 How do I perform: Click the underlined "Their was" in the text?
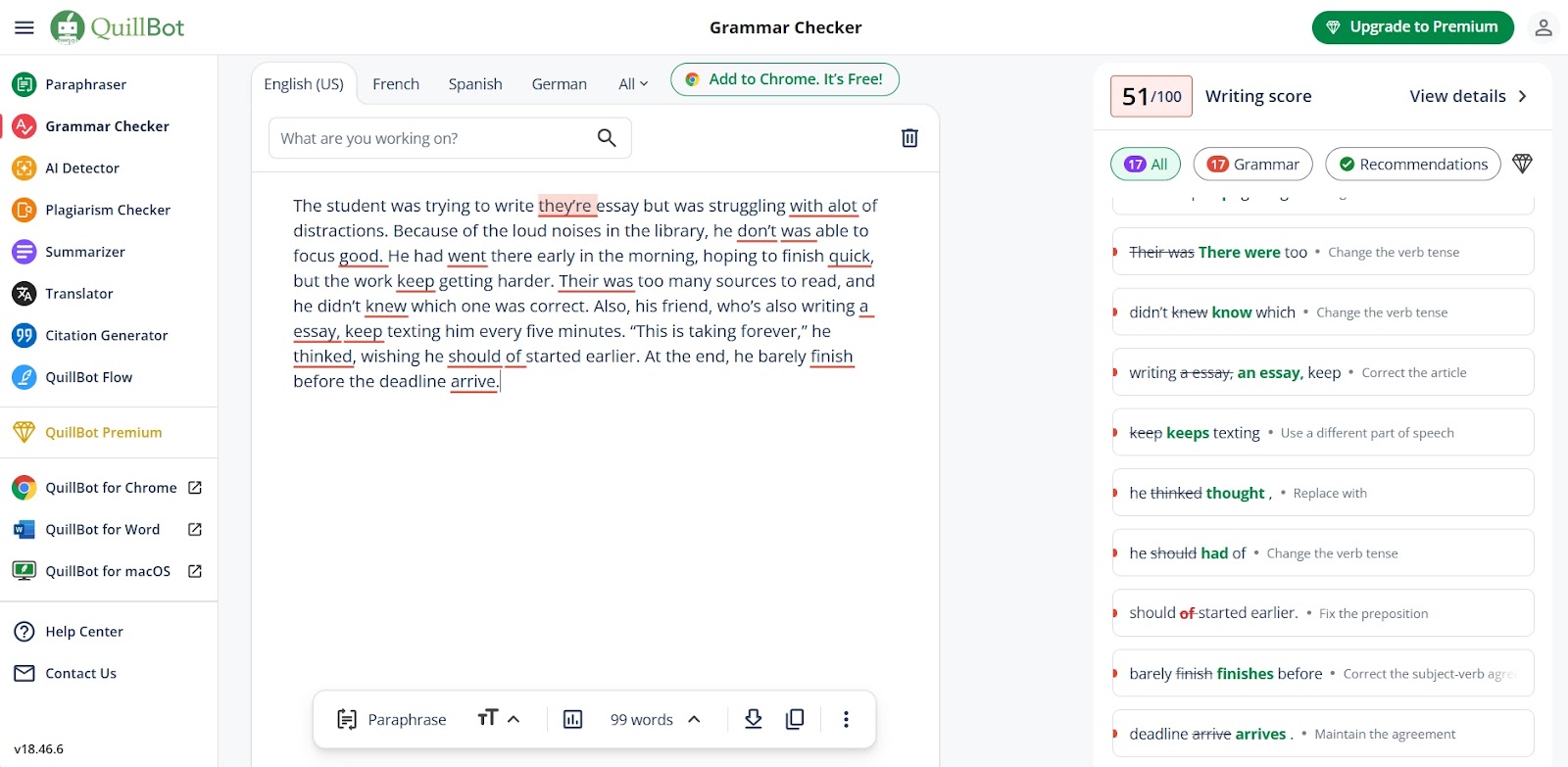[x=596, y=281]
